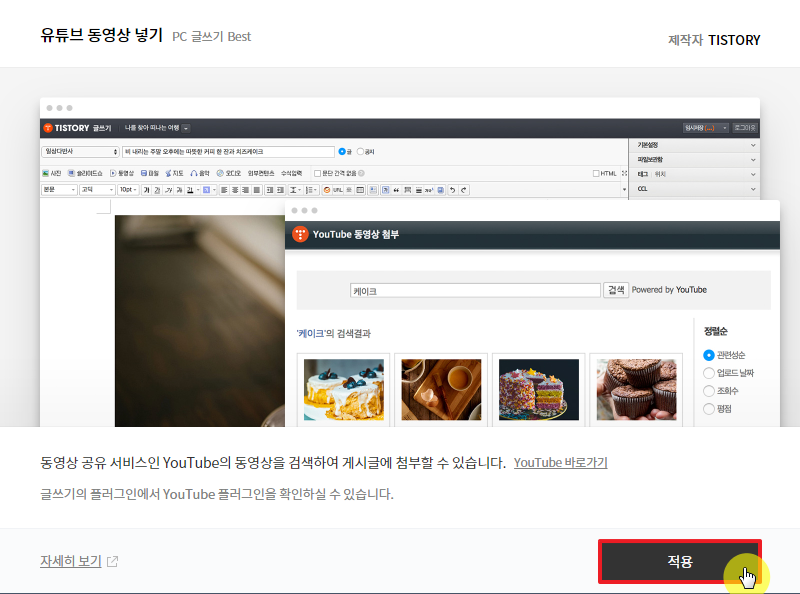Open the 본문 paragraph style dropdown
800x594 pixels.
(x=59, y=190)
